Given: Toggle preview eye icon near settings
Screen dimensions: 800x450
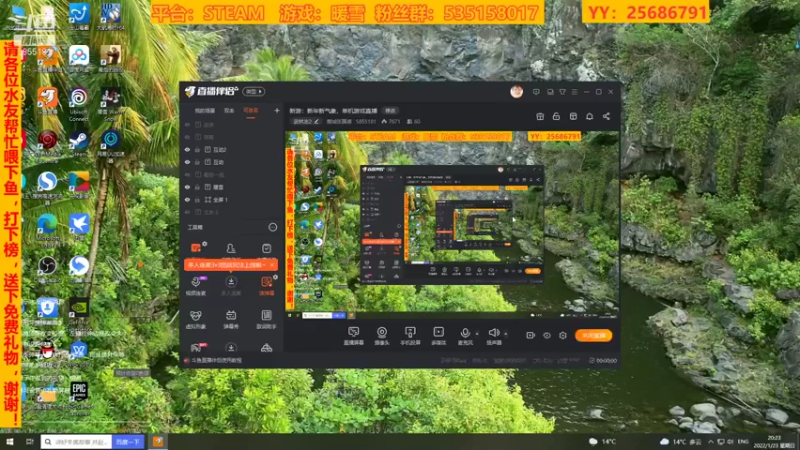Looking at the screenshot, I should pyautogui.click(x=547, y=335).
